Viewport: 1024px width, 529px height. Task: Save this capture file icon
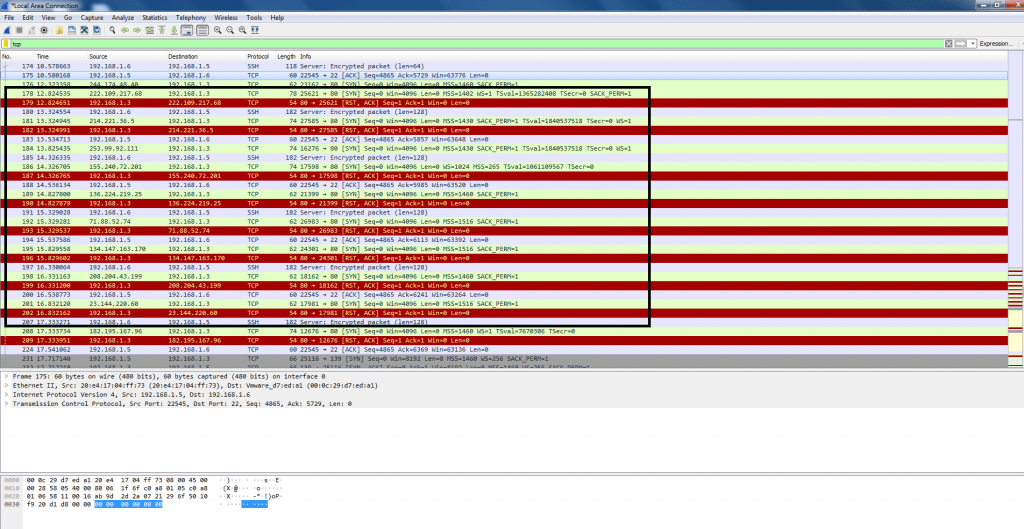72,30
